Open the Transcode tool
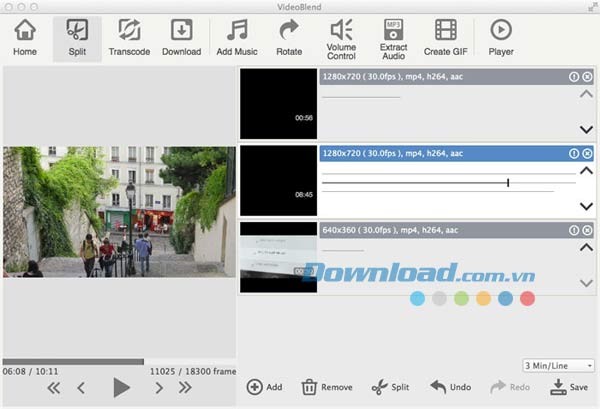This screenshot has width=600, height=409. point(129,38)
